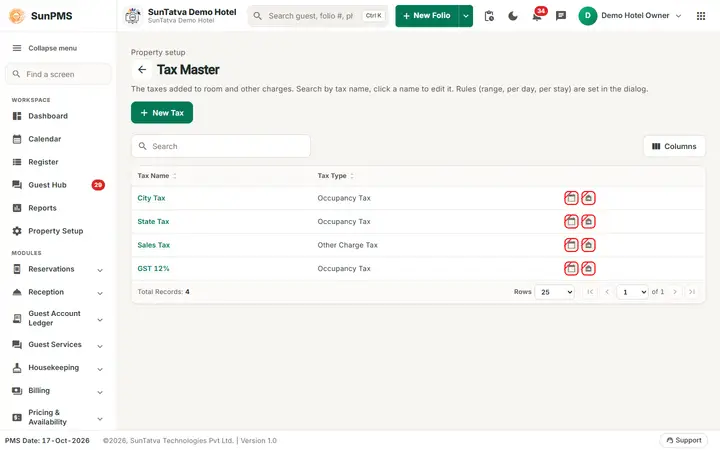
Task: Open Guest Hub from the sidebar
Action: [58, 185]
